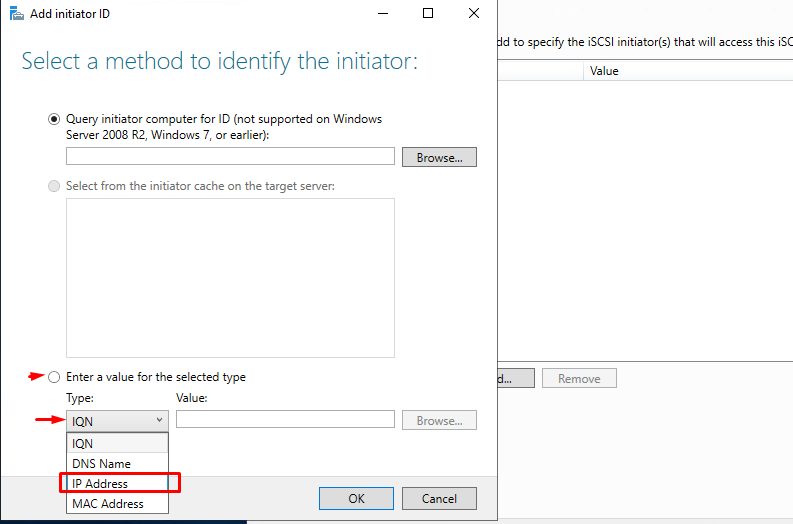Minimize the Add initiator ID dialog
793x524 pixels.
(383, 13)
